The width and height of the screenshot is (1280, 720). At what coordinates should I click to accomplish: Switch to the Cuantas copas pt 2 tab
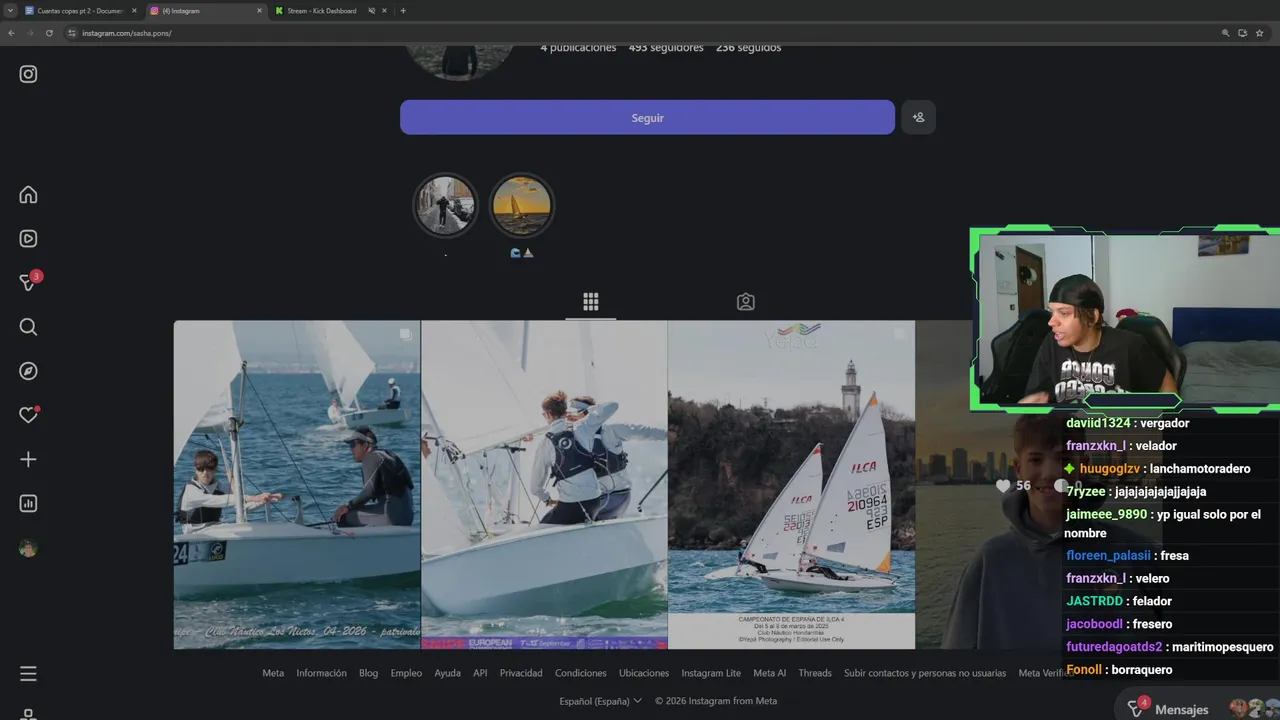(x=78, y=11)
